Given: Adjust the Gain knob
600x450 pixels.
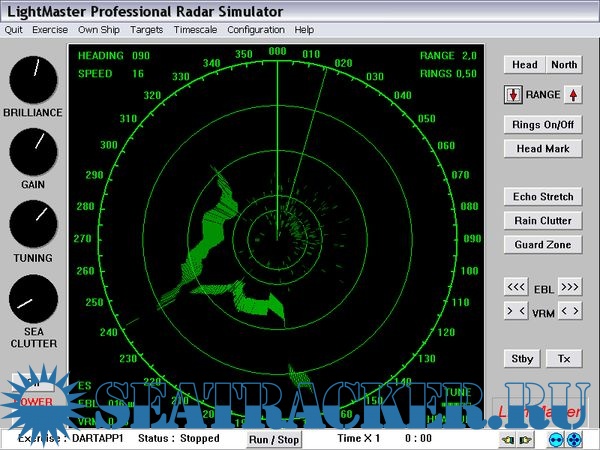Looking at the screenshot, I should (33, 151).
